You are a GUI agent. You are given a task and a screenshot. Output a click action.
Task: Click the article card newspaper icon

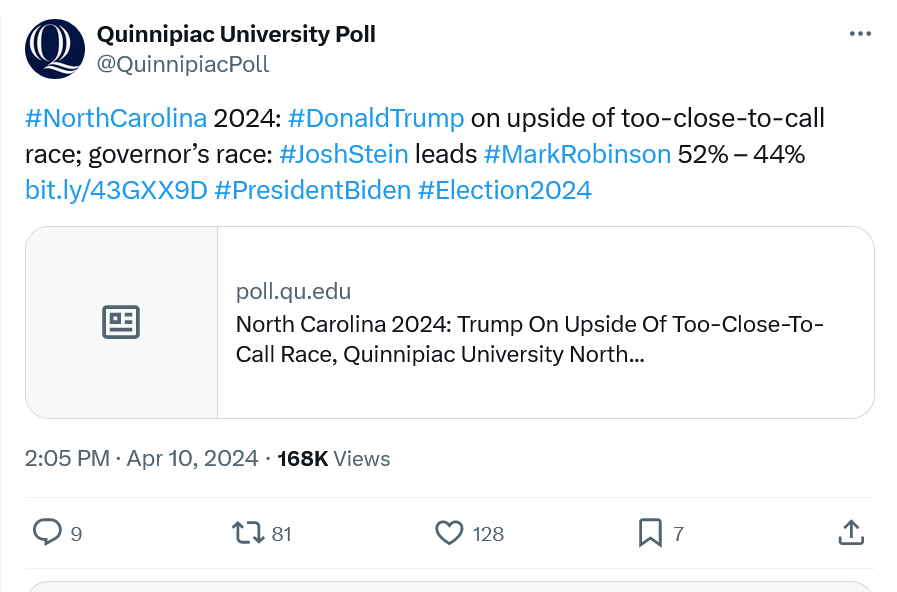click(121, 322)
